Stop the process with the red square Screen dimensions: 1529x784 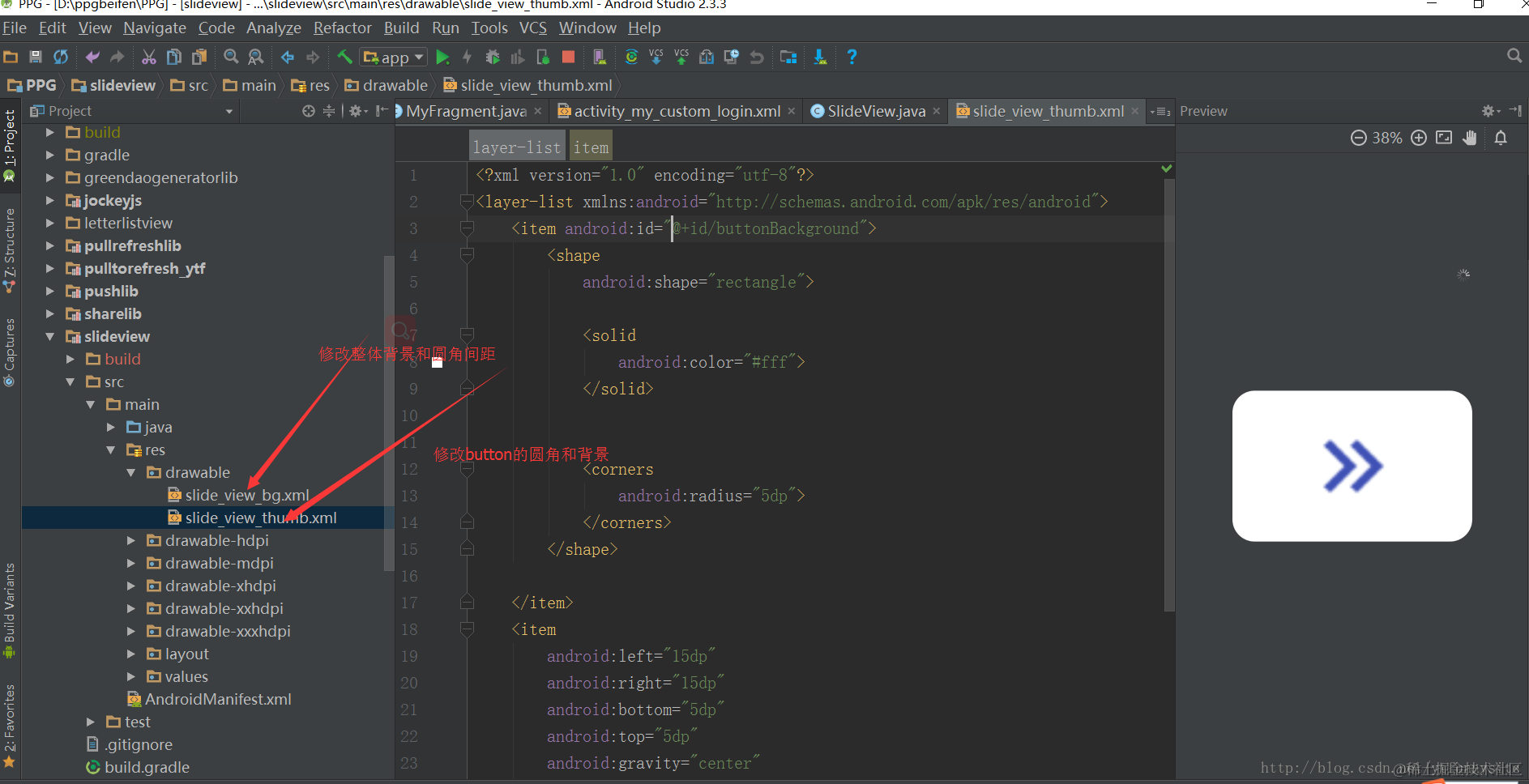point(568,57)
